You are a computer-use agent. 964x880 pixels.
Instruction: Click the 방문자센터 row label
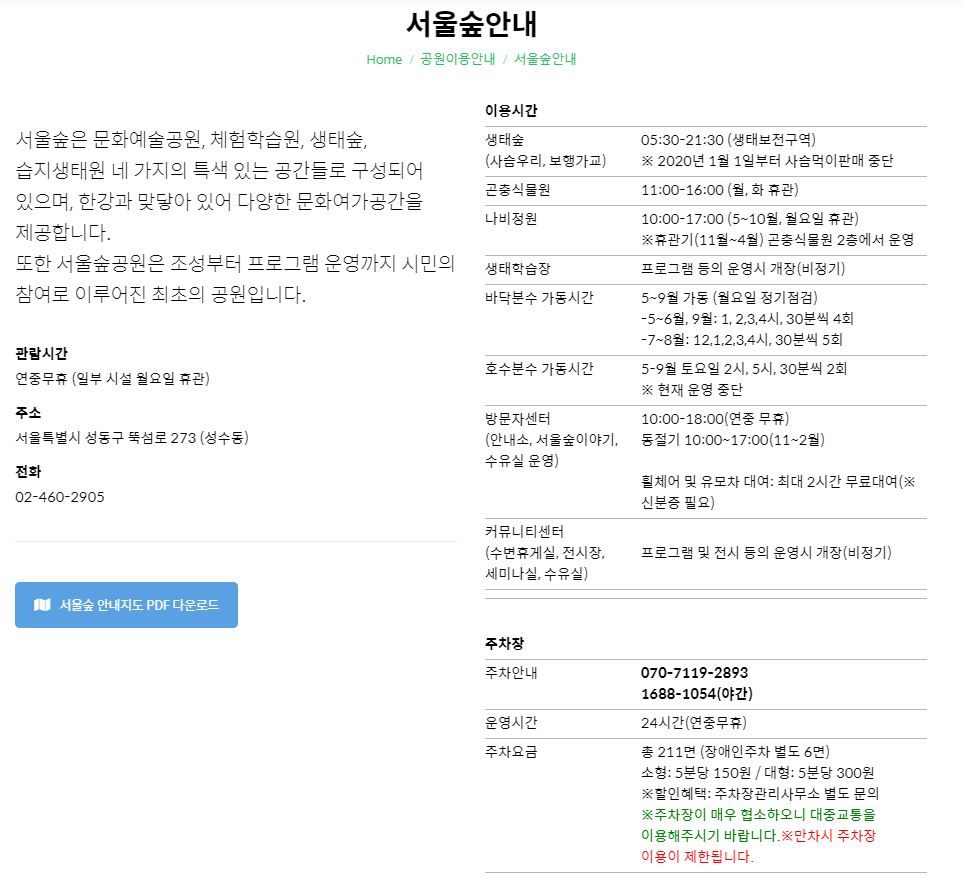click(x=517, y=418)
